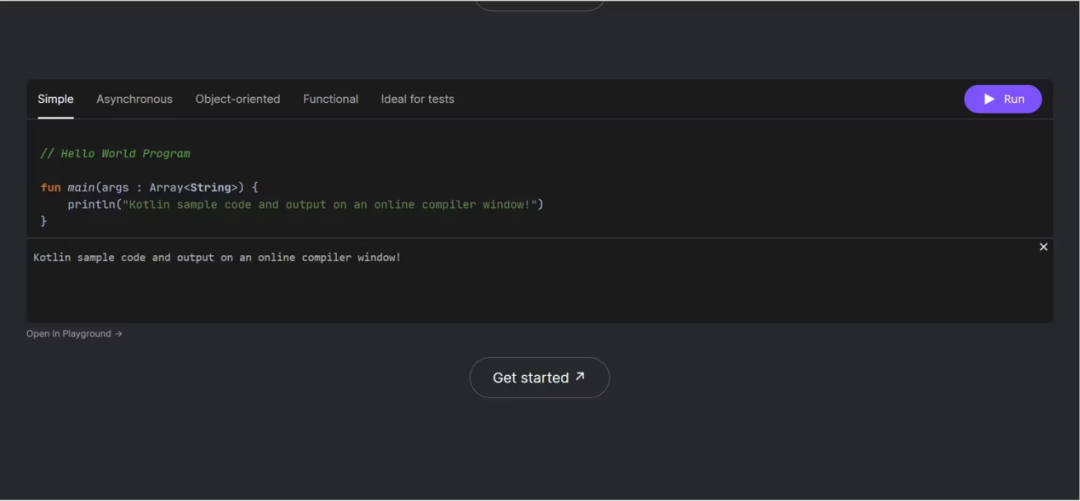Choose the Ideal for tests tab
Screen dimensions: 1080x501
pyautogui.click(x=417, y=99)
